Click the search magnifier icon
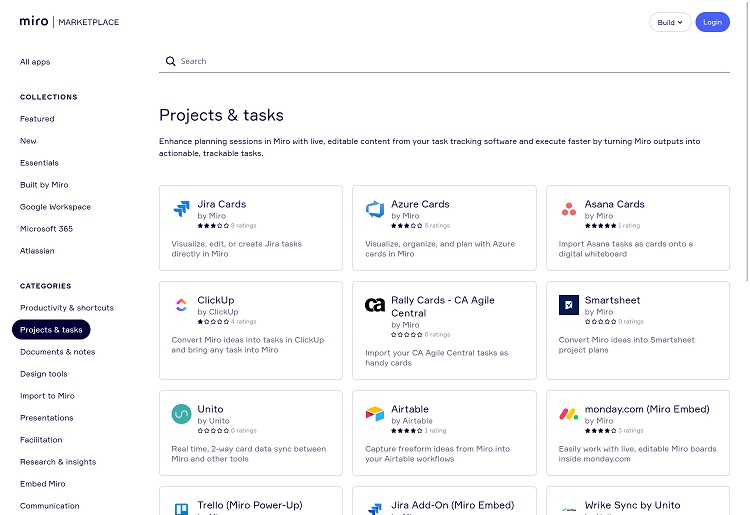The image size is (750, 515). [x=170, y=61]
